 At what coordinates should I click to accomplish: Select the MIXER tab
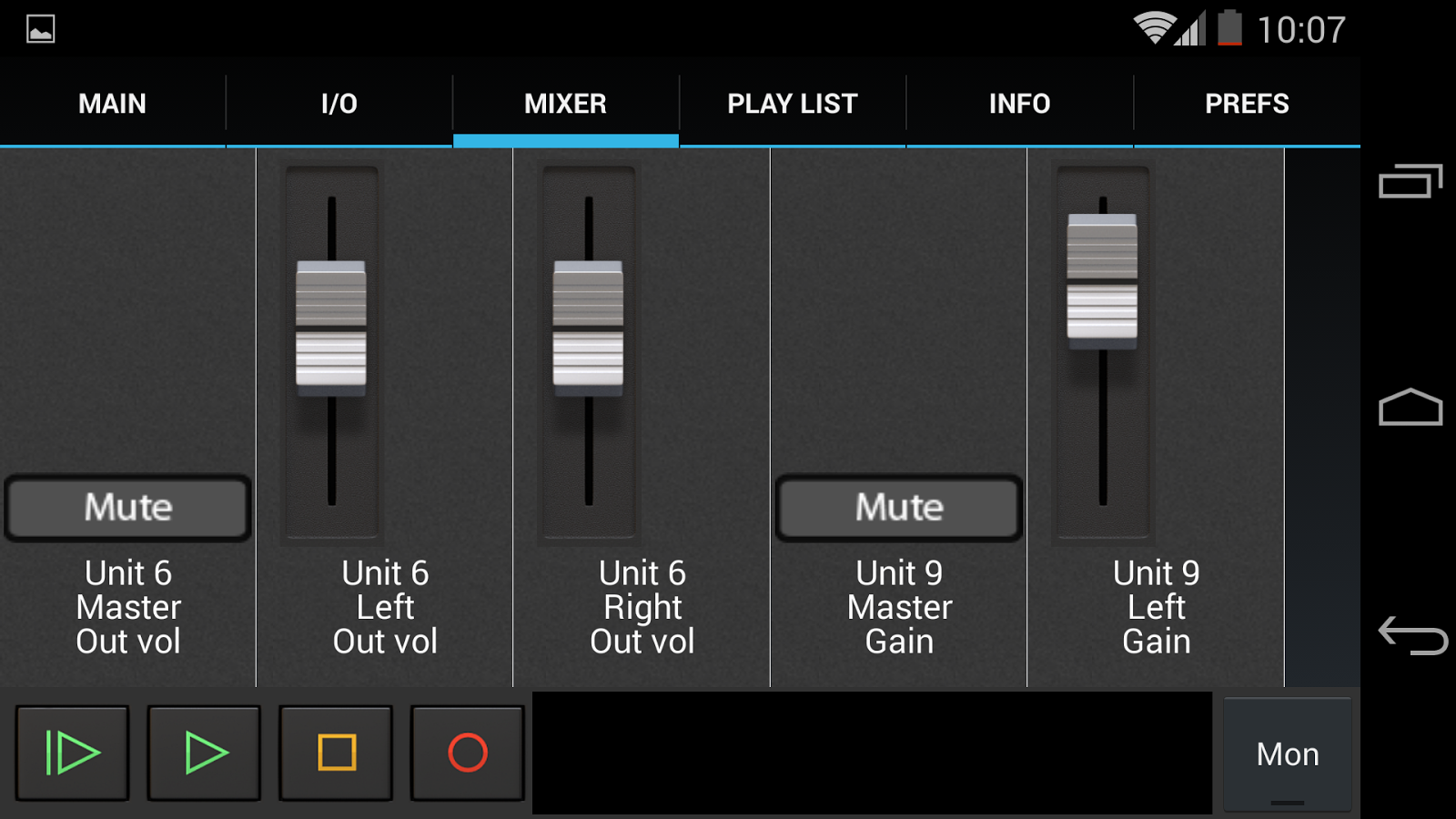(565, 103)
